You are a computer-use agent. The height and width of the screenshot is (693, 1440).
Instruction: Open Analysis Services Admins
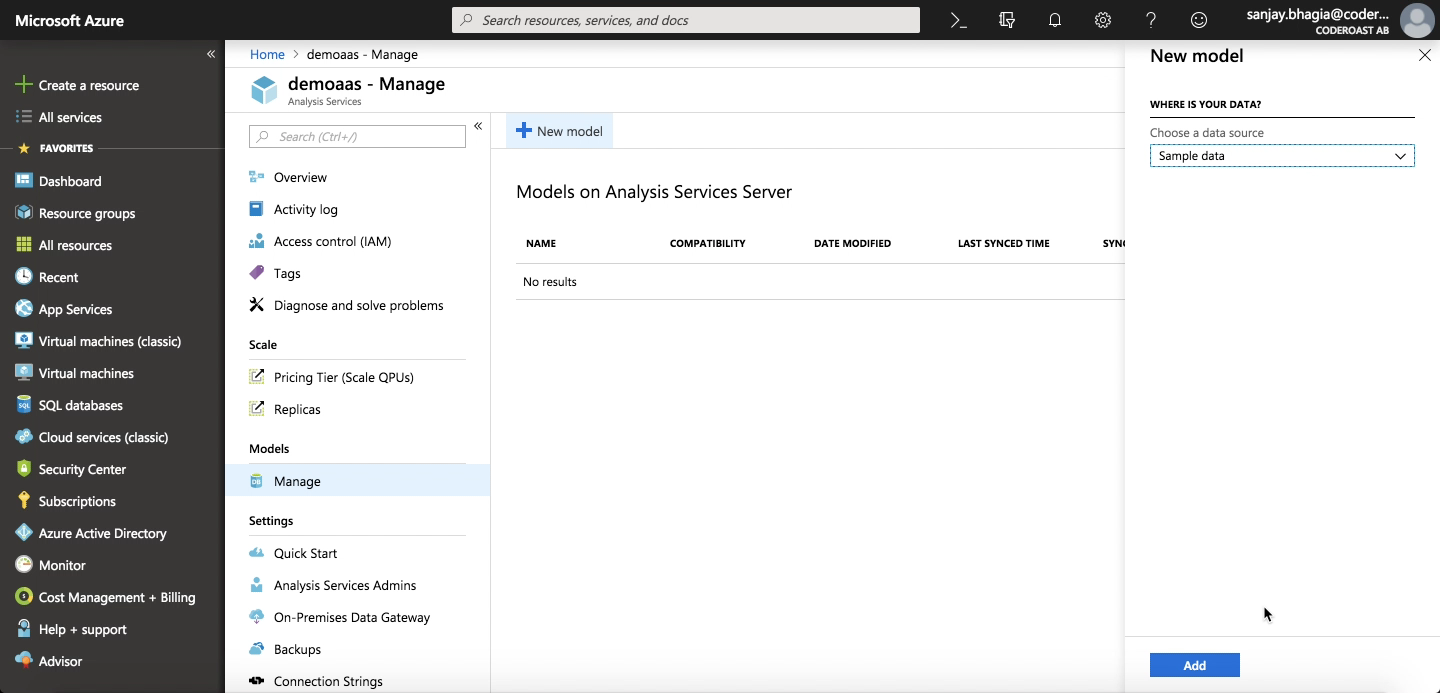tap(345, 585)
